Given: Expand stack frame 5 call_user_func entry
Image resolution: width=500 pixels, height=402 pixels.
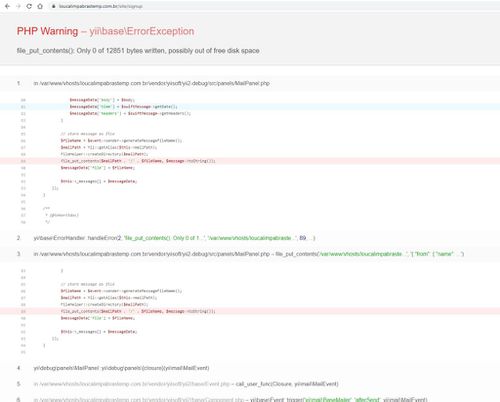Looking at the screenshot, I should [250, 384].
